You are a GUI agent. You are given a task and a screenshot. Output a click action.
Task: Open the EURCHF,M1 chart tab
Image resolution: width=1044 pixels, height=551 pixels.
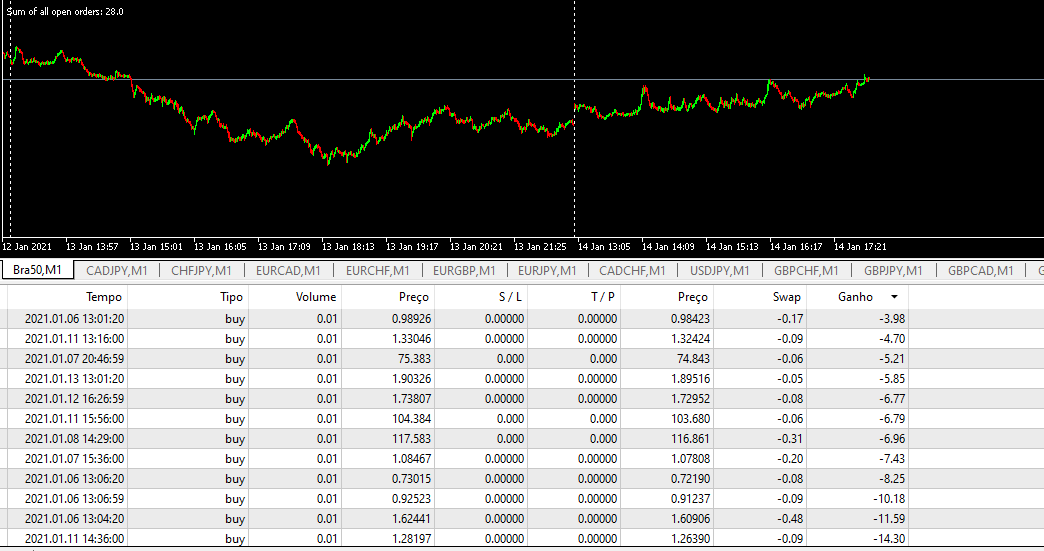[378, 270]
